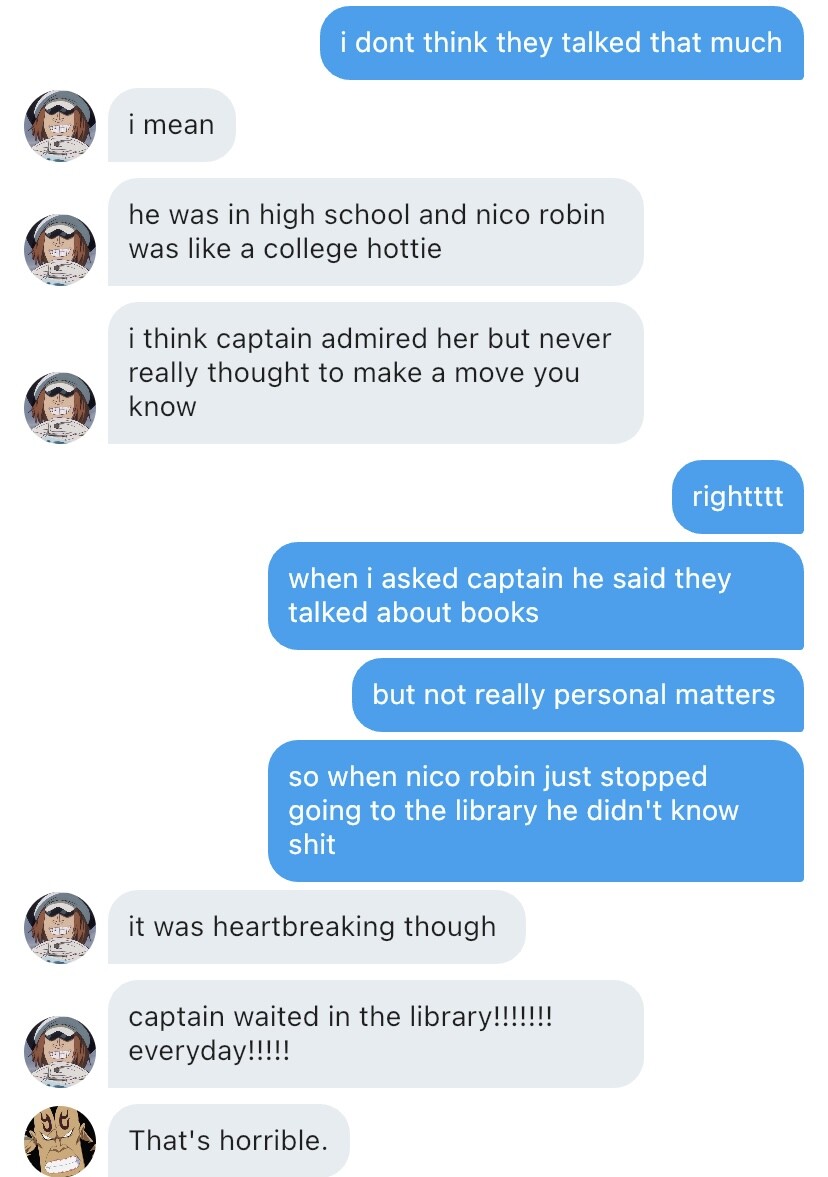
Task: Click the word "know" ending the admired message
Action: [162, 407]
